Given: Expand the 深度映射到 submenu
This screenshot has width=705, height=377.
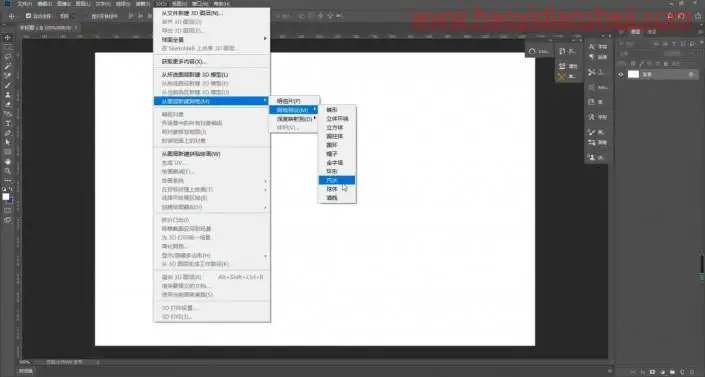Looking at the screenshot, I should click(x=295, y=119).
